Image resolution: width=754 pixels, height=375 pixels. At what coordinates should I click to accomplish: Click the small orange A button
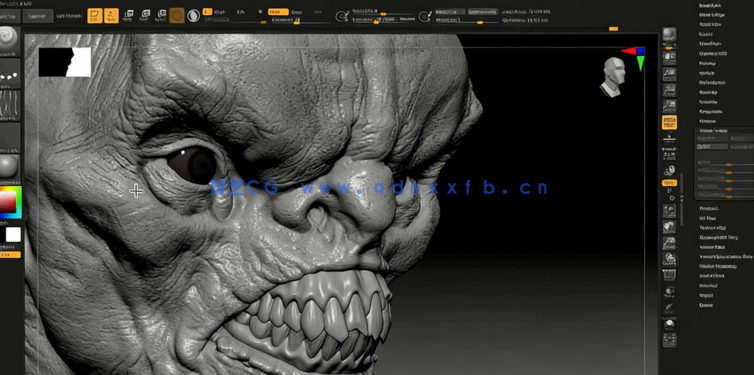pyautogui.click(x=207, y=11)
